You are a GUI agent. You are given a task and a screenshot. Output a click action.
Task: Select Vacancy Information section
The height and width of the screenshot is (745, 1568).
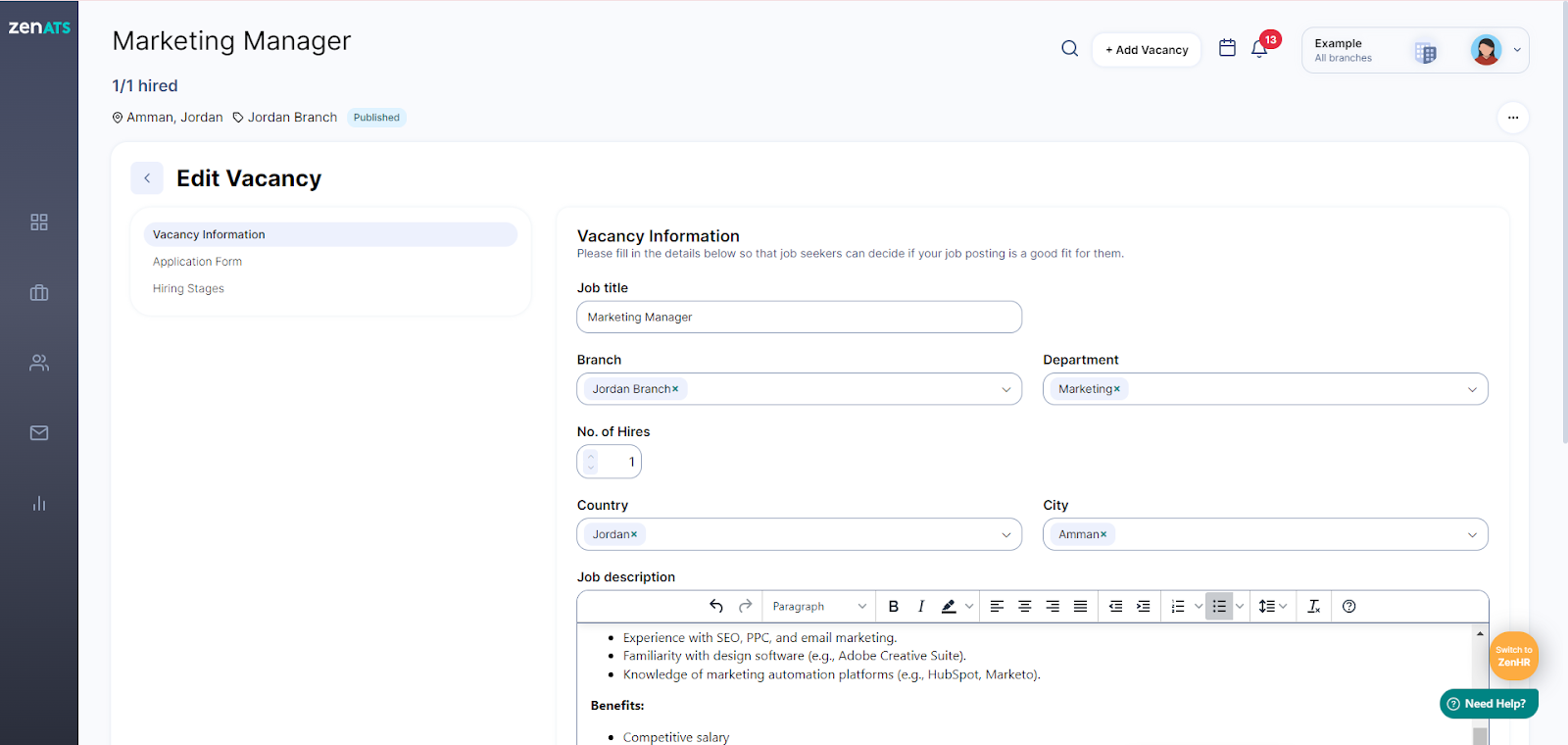click(330, 234)
